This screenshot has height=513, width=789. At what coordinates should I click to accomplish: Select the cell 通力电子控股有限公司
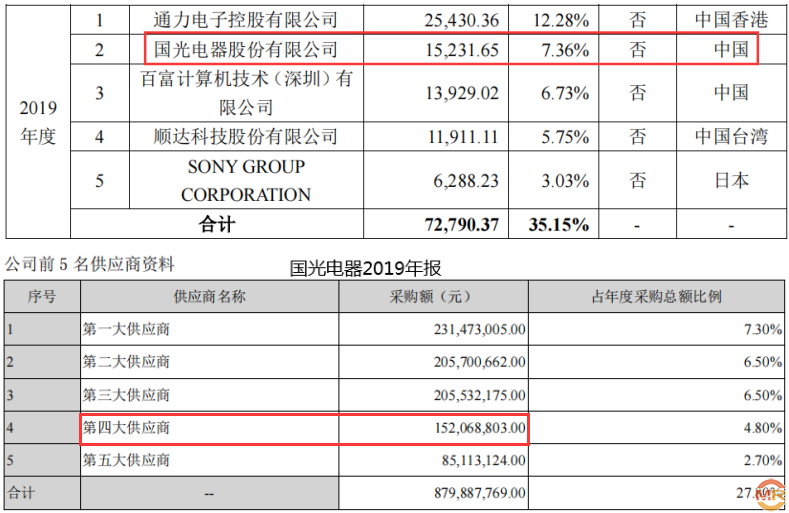click(x=246, y=20)
